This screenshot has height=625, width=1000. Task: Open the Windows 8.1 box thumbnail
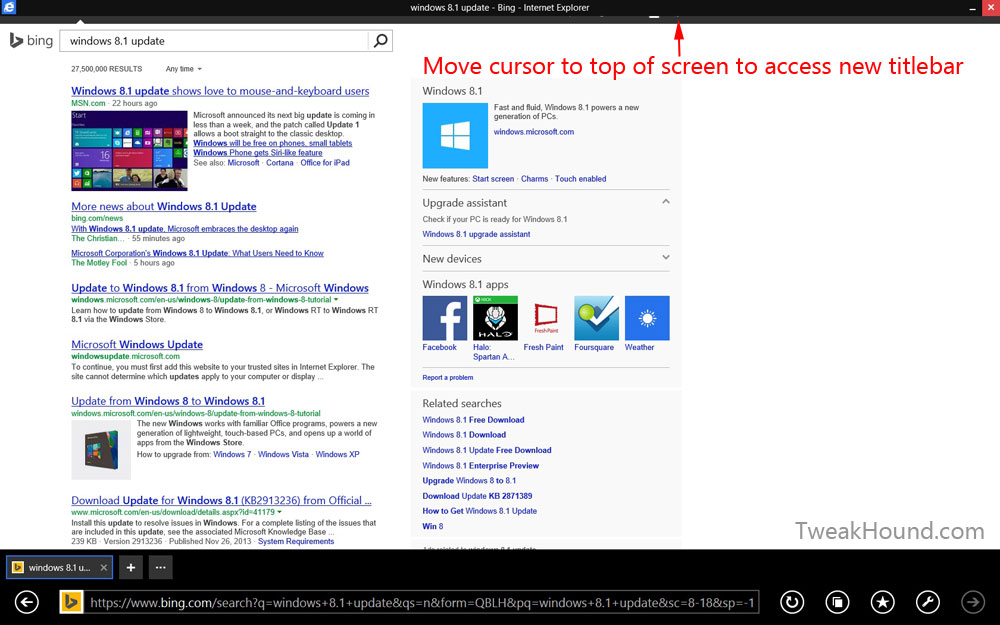pos(101,450)
